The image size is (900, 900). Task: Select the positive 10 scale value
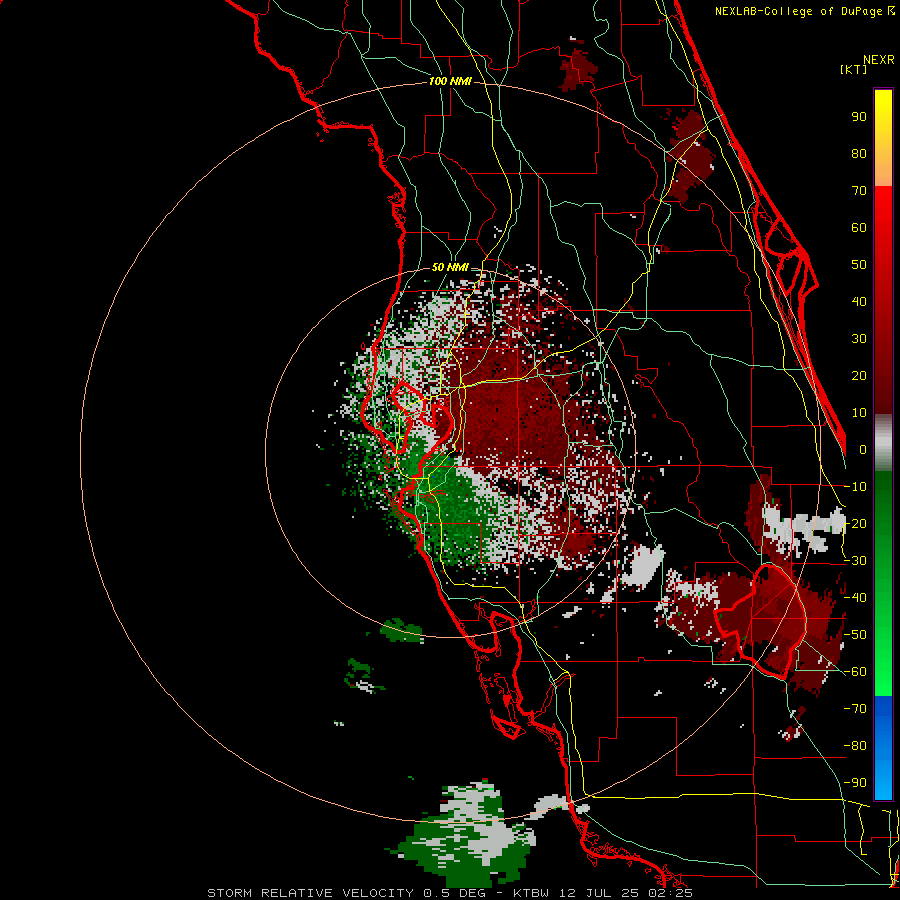pyautogui.click(x=859, y=413)
